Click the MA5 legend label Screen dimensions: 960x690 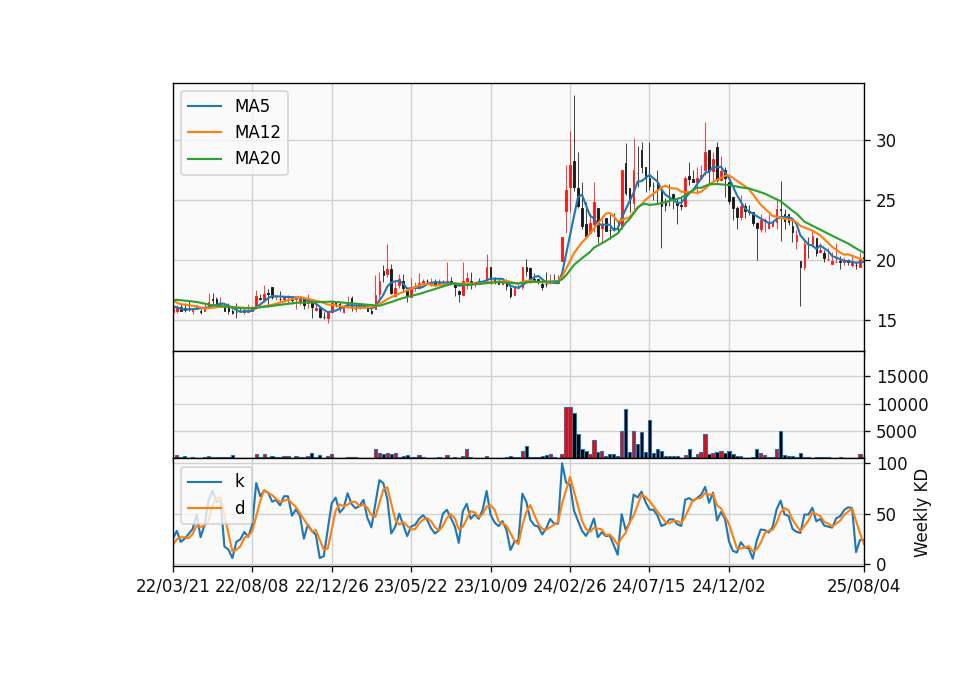point(252,106)
